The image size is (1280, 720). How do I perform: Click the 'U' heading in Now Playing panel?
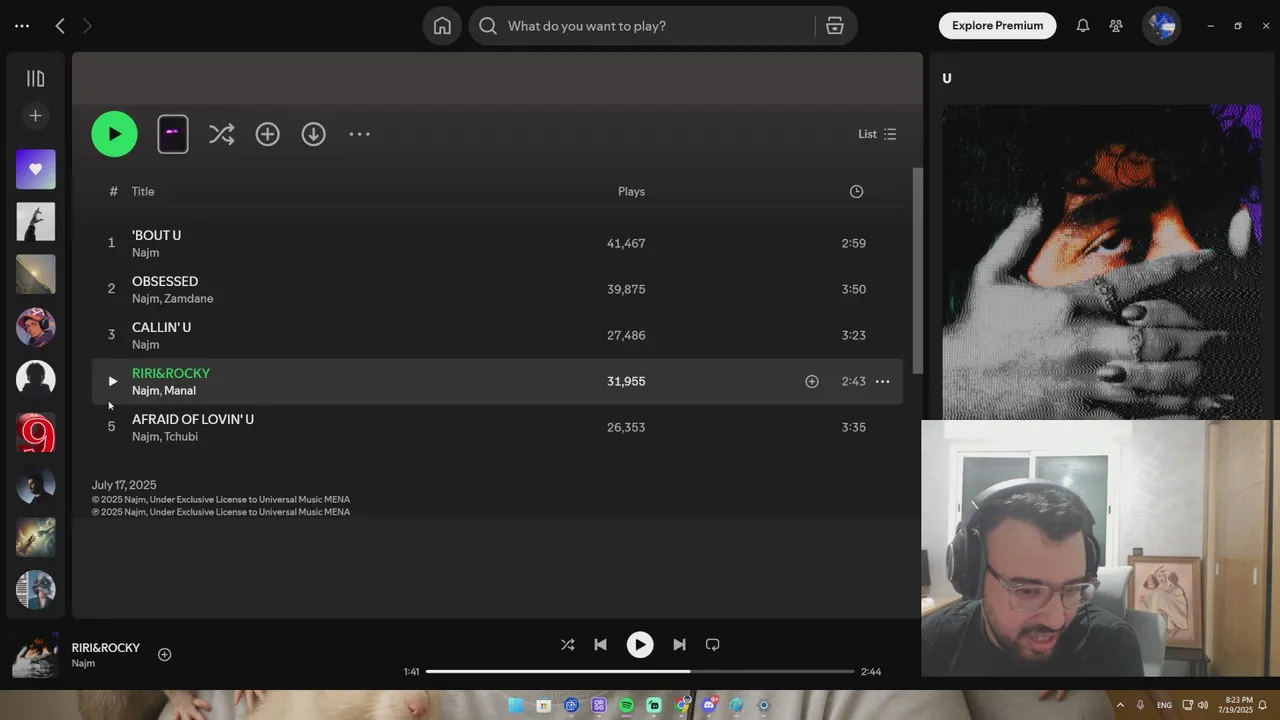point(947,79)
